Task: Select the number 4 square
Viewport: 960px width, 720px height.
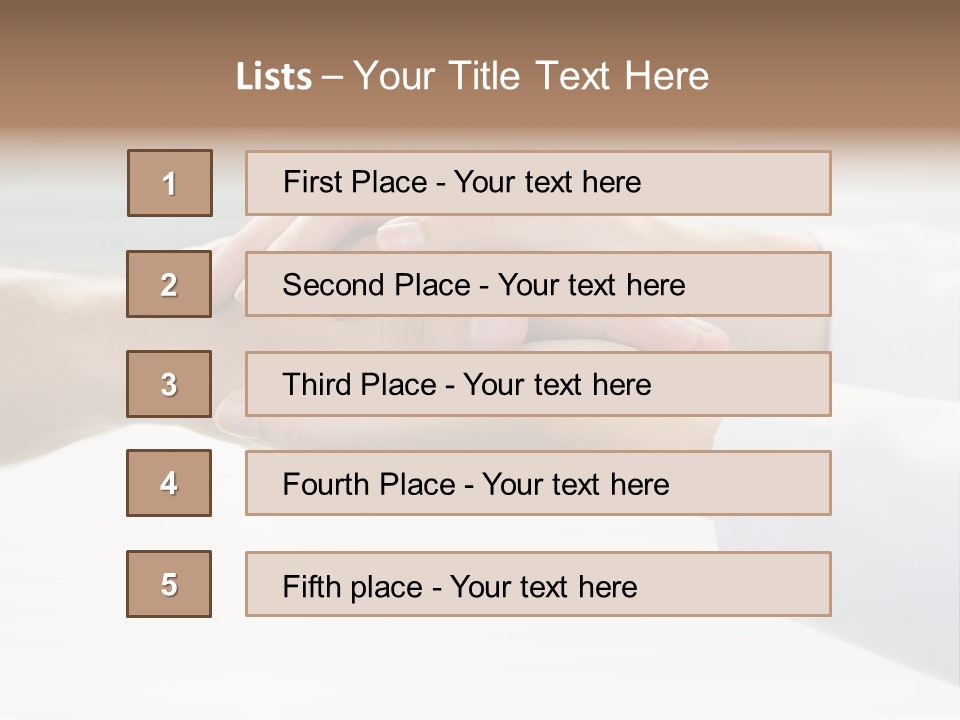Action: point(169,483)
